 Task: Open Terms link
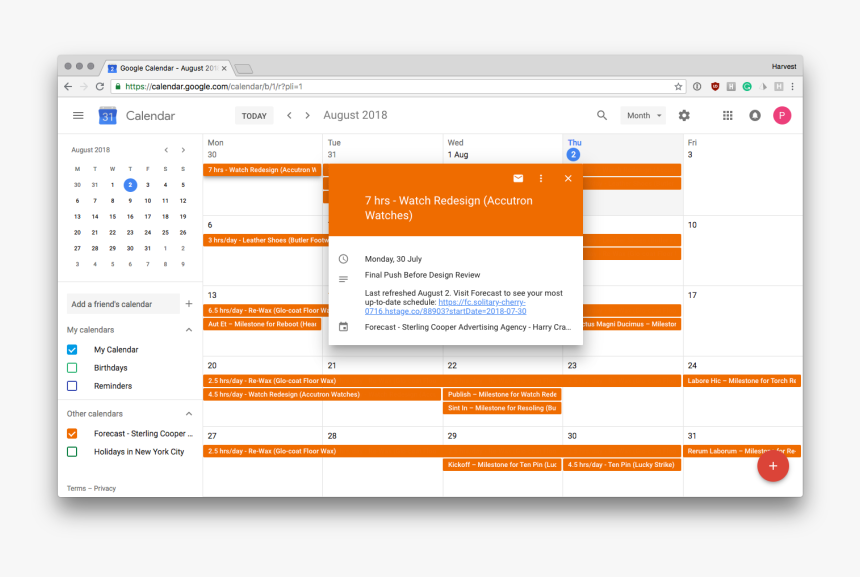[x=76, y=488]
